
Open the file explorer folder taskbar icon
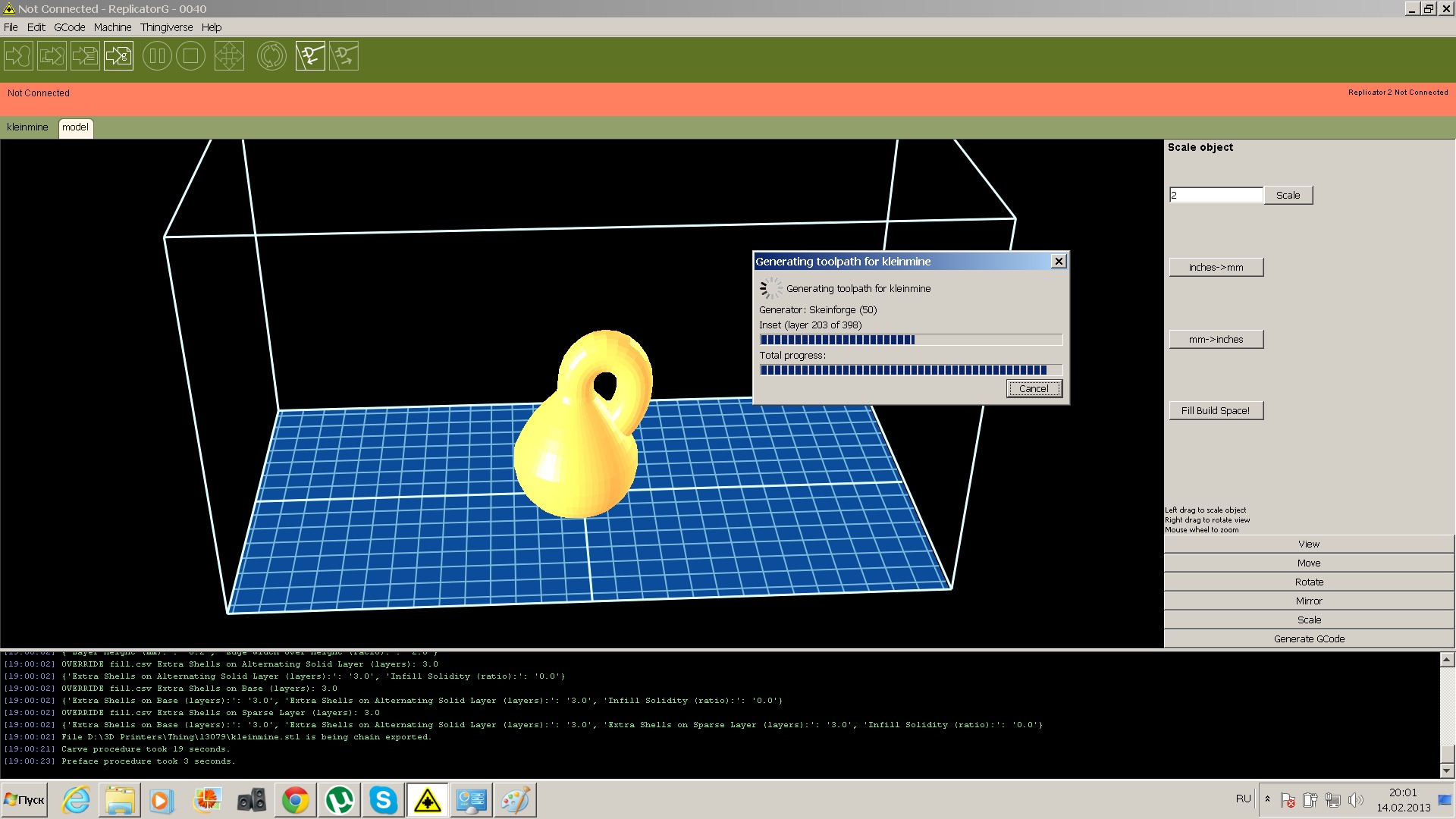coord(120,800)
